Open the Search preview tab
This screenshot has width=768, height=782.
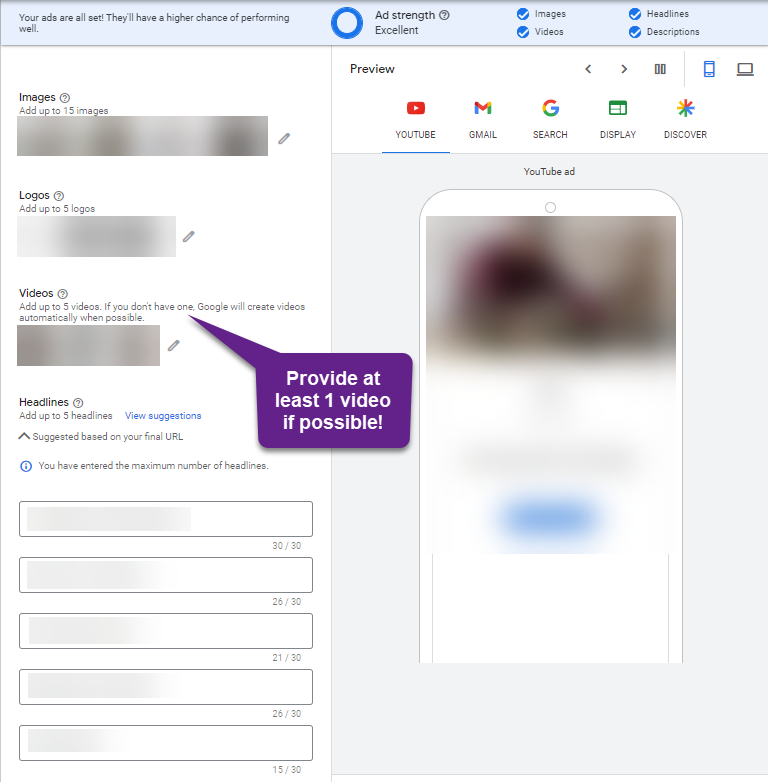click(x=550, y=119)
